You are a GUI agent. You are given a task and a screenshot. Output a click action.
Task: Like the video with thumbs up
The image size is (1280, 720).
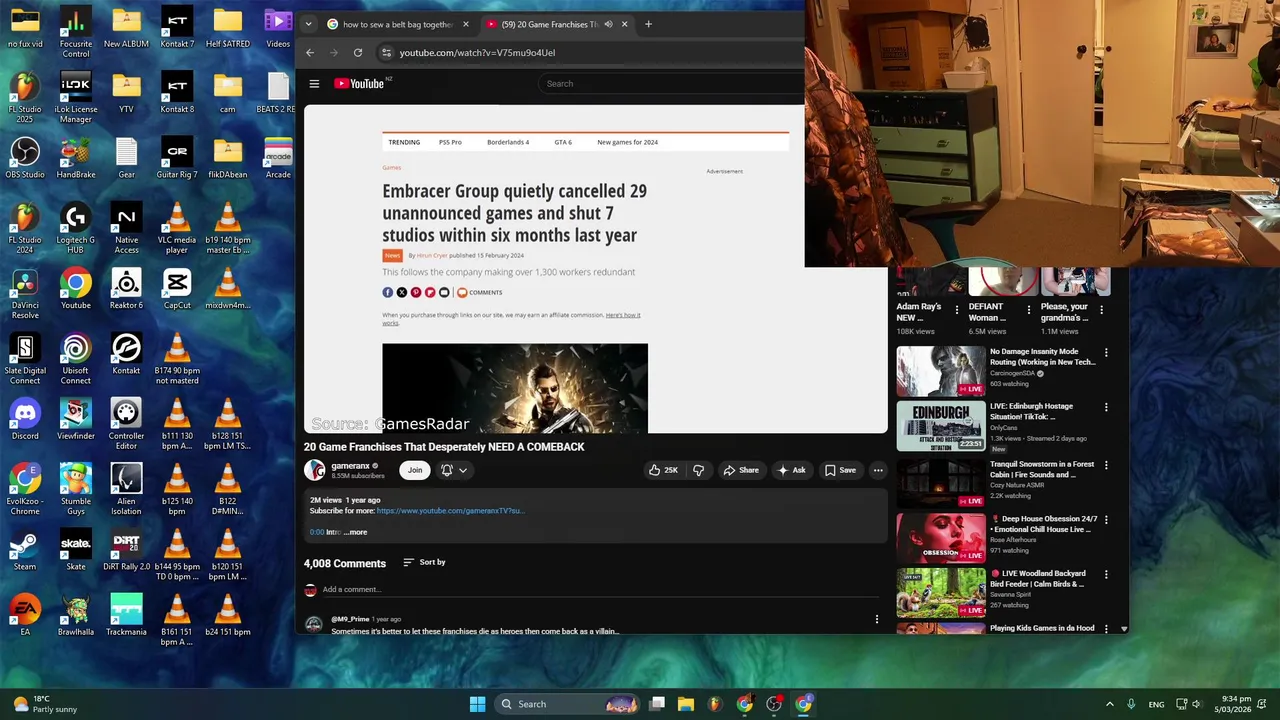click(663, 470)
